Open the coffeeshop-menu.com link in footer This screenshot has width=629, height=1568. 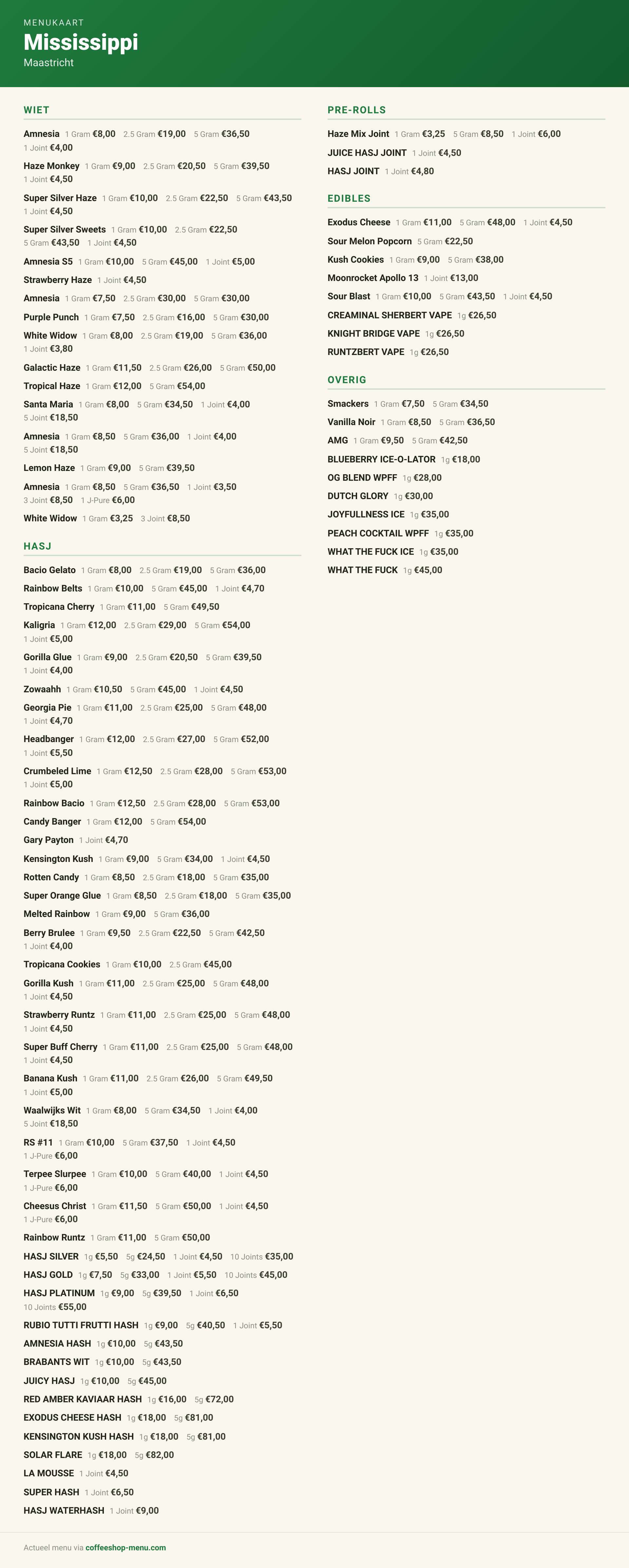pyautogui.click(x=125, y=1547)
